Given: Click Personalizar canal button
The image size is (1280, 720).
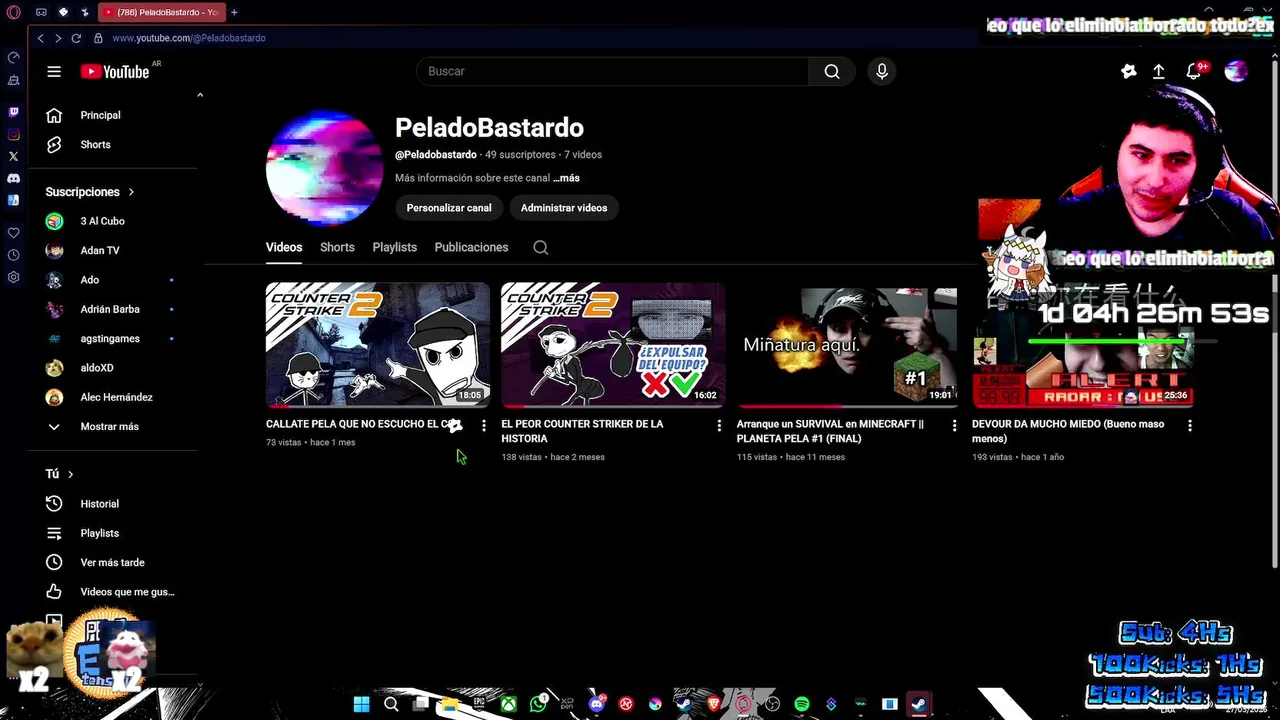Looking at the screenshot, I should click(x=449, y=208).
